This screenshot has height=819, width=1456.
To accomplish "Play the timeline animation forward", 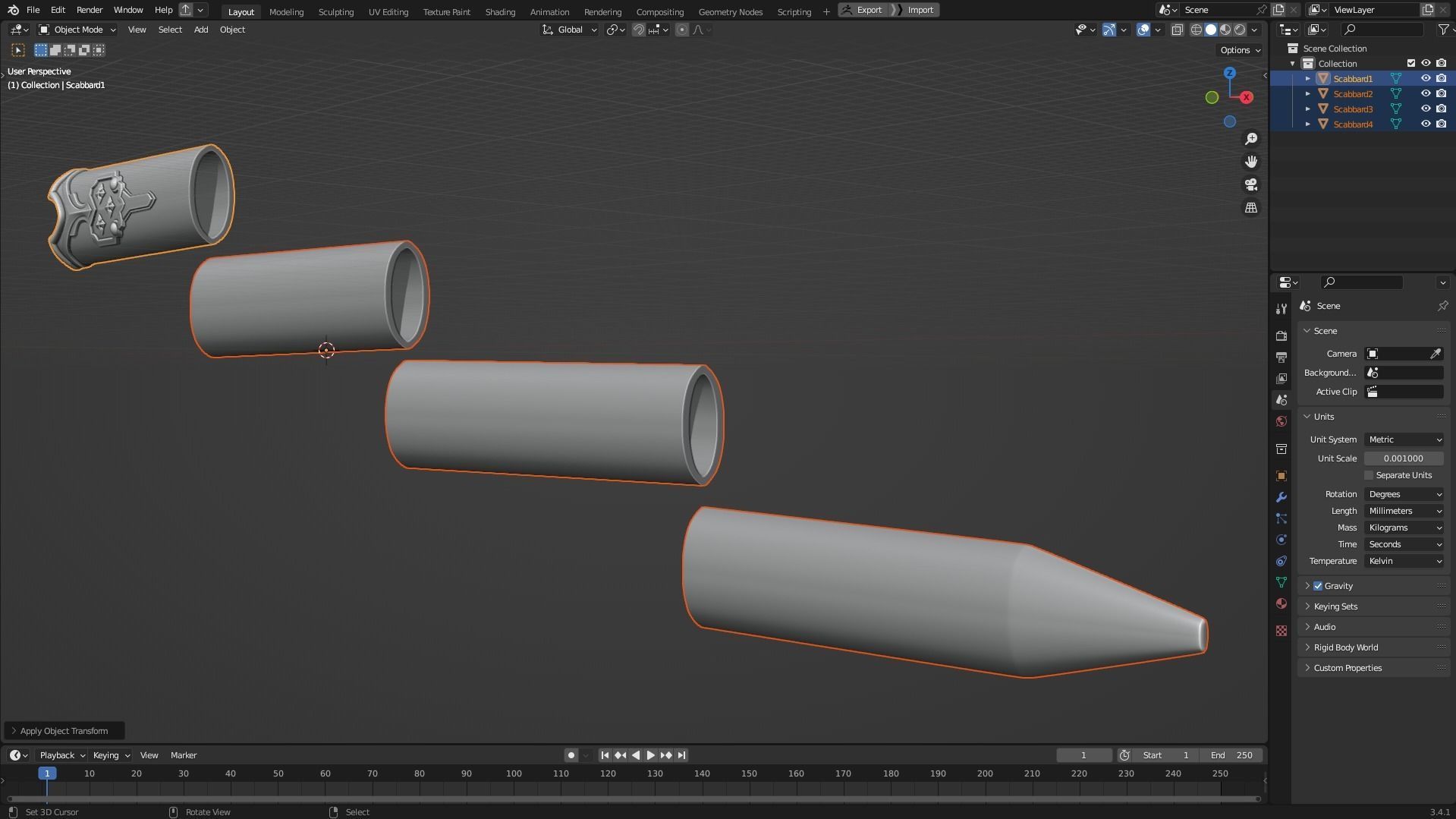I will click(650, 755).
